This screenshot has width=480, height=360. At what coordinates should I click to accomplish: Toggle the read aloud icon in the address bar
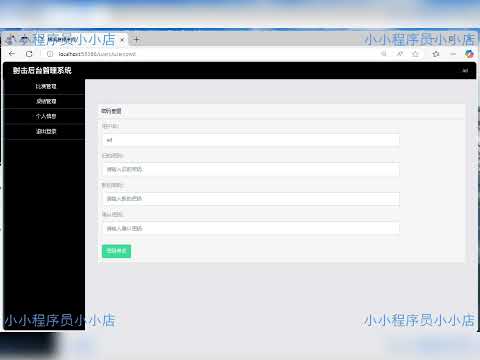click(399, 54)
